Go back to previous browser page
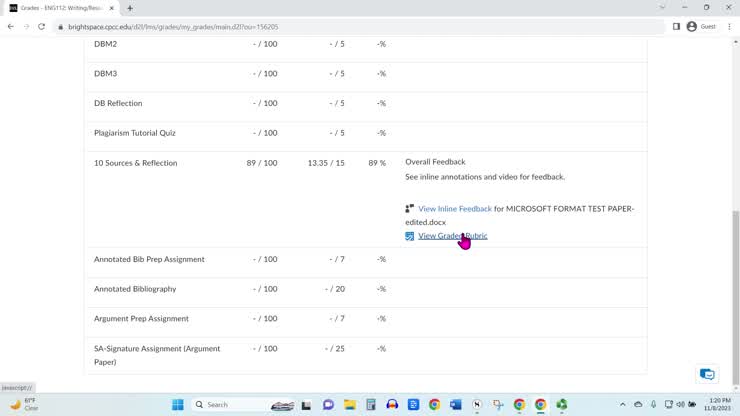Image resolution: width=740 pixels, height=416 pixels. pos(10,27)
